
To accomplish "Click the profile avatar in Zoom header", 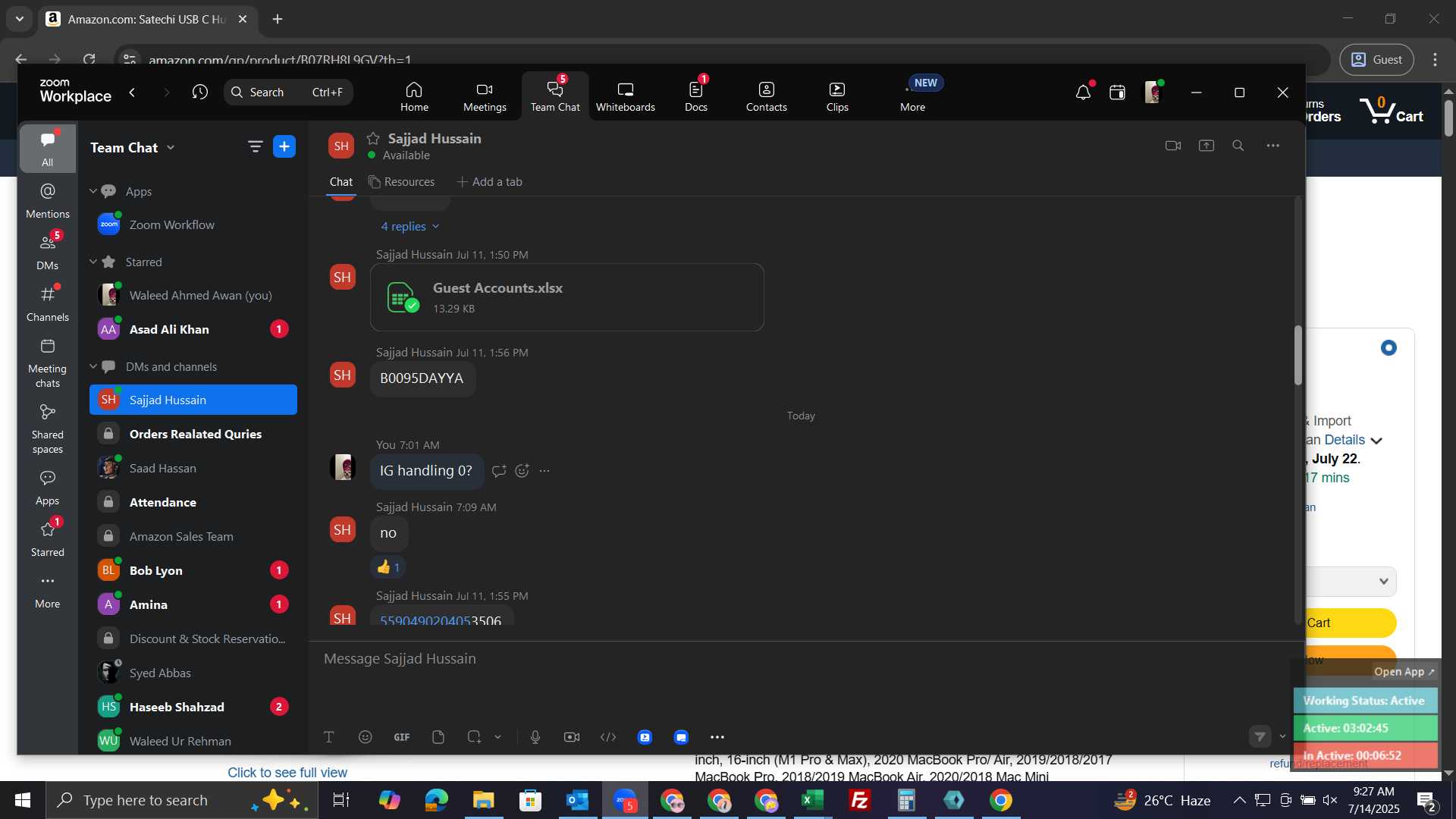I will 1153,92.
